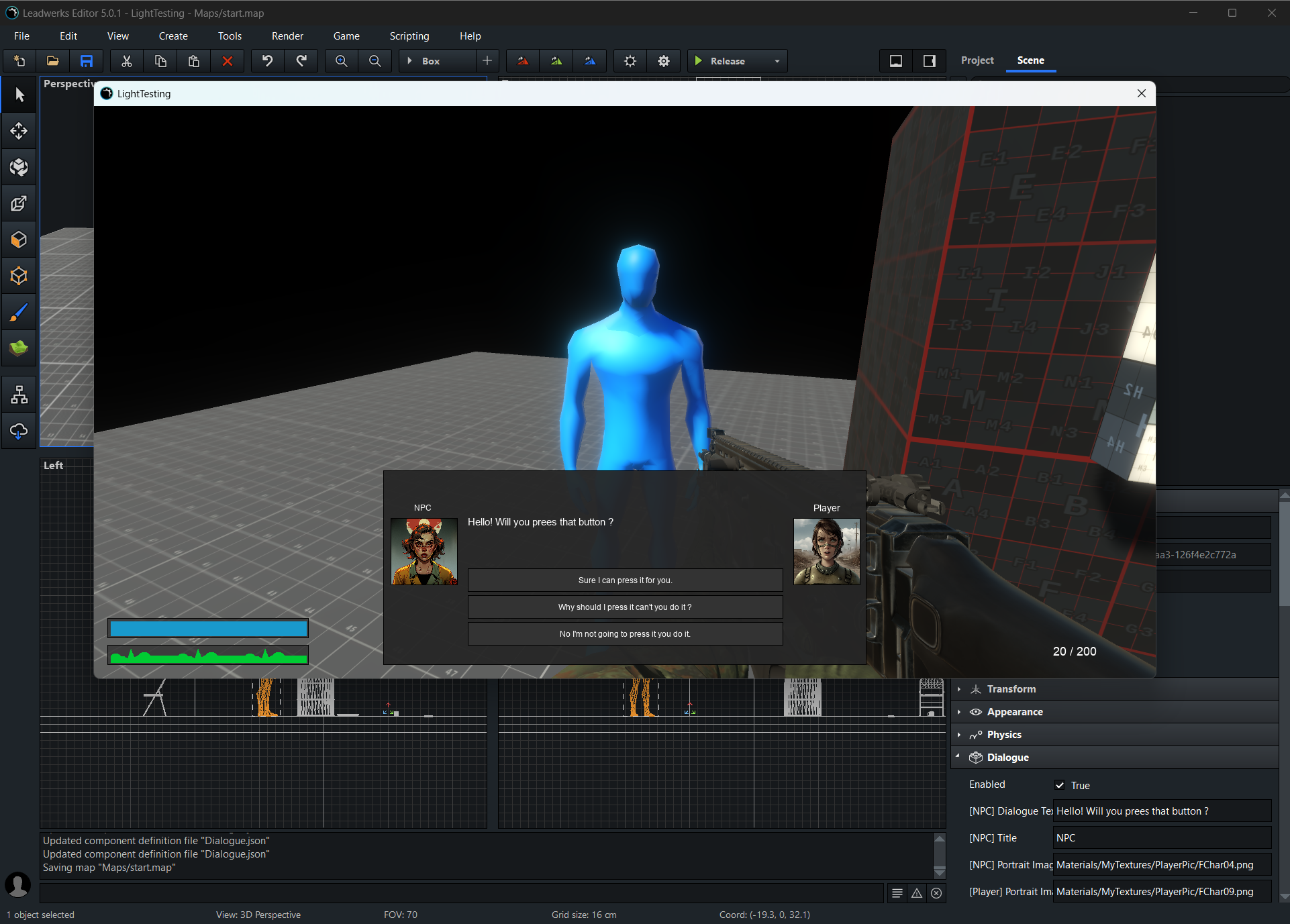Click the zoom in magnifier icon
This screenshot has width=1290, height=924.
coord(342,61)
